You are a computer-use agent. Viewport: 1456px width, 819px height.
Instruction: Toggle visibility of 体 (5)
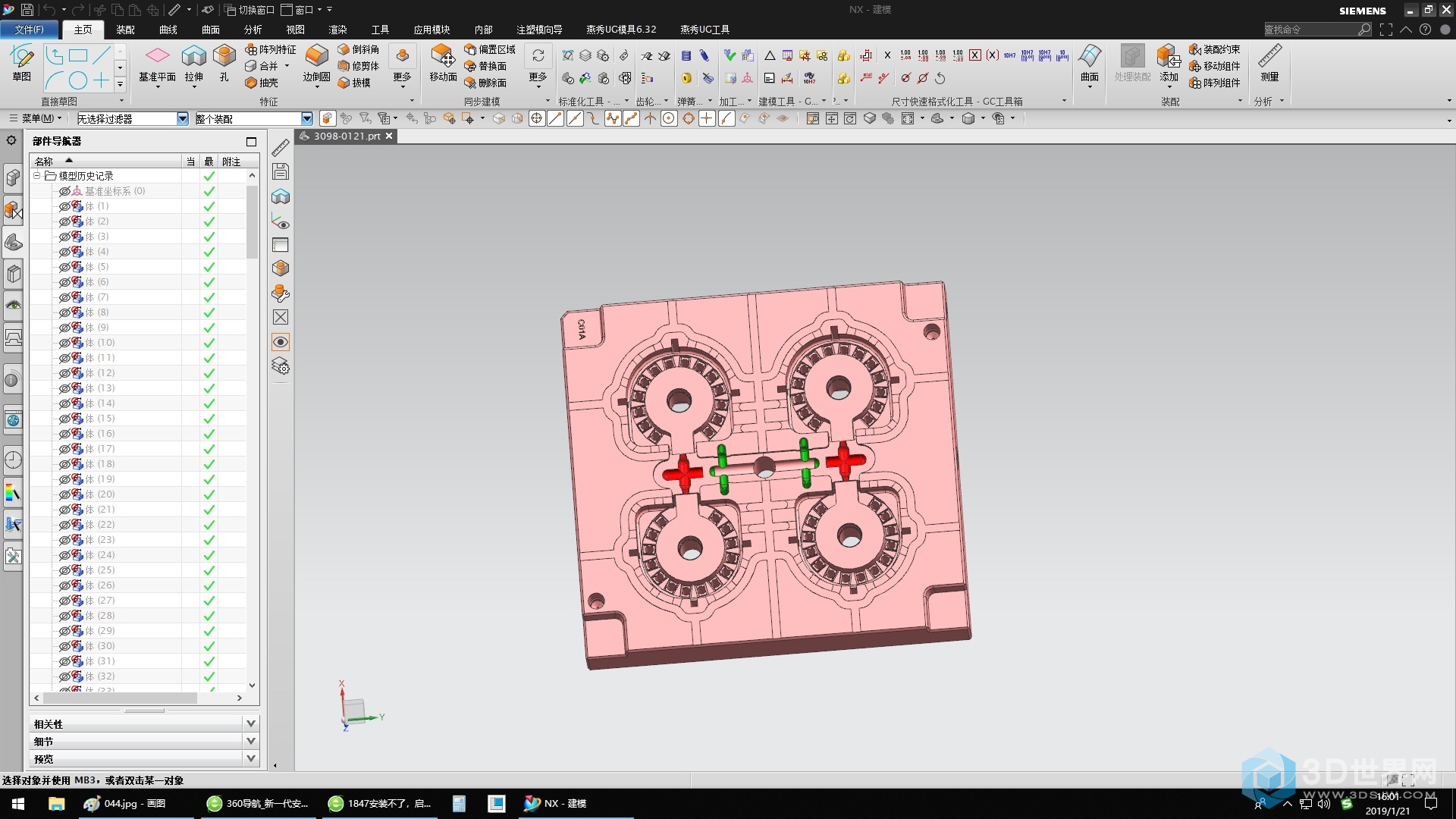coord(64,267)
